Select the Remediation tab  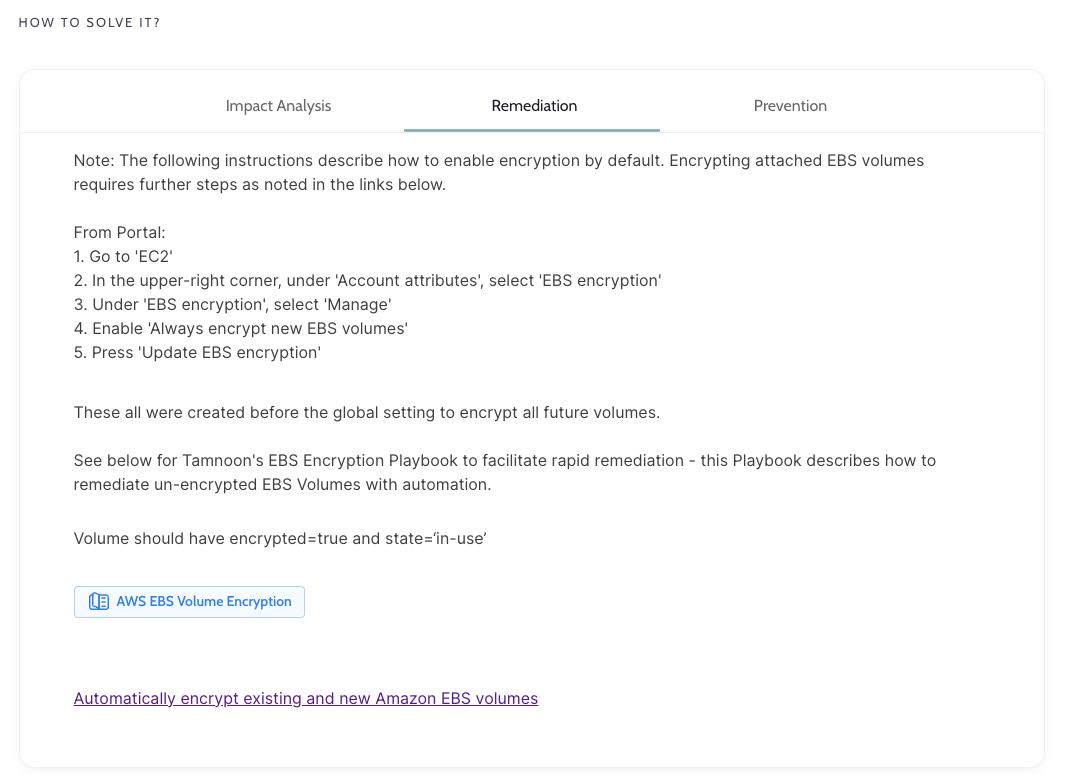(x=534, y=106)
